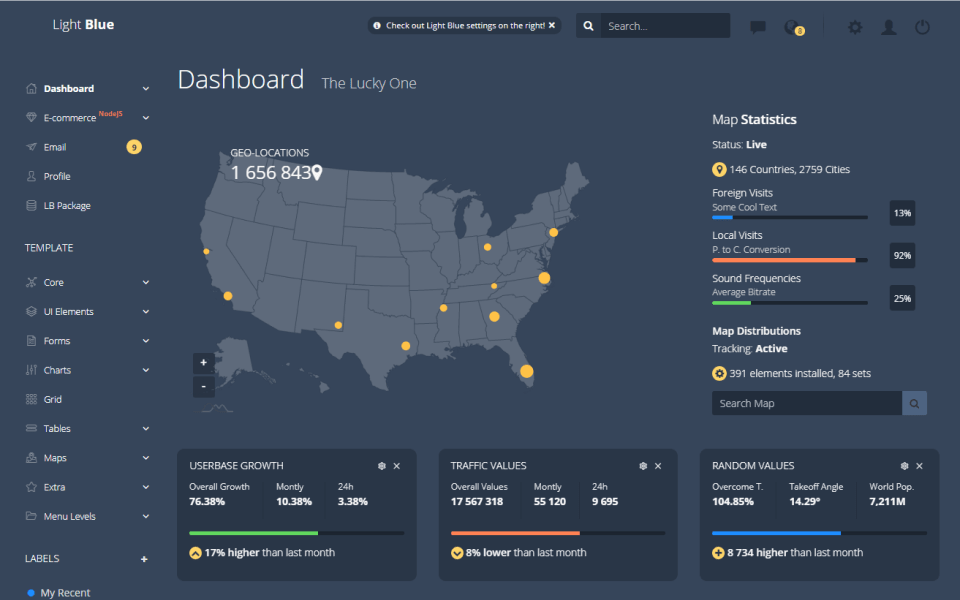This screenshot has width=960, height=600.
Task: Close the Traffic Values widget
Action: click(658, 466)
